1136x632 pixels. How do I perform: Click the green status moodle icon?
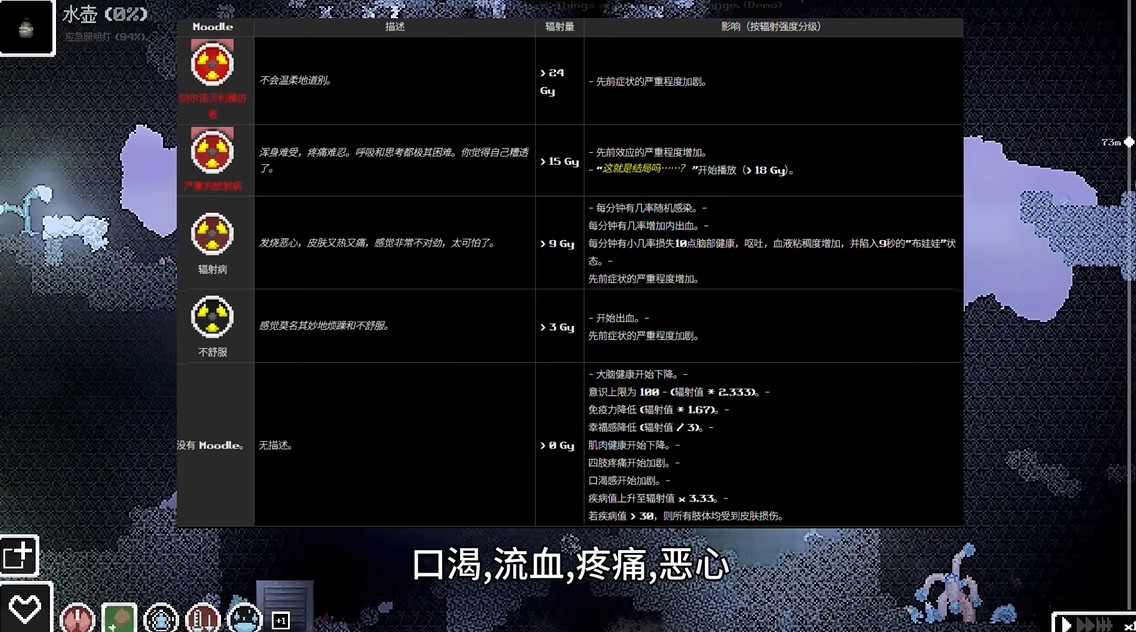(119, 618)
